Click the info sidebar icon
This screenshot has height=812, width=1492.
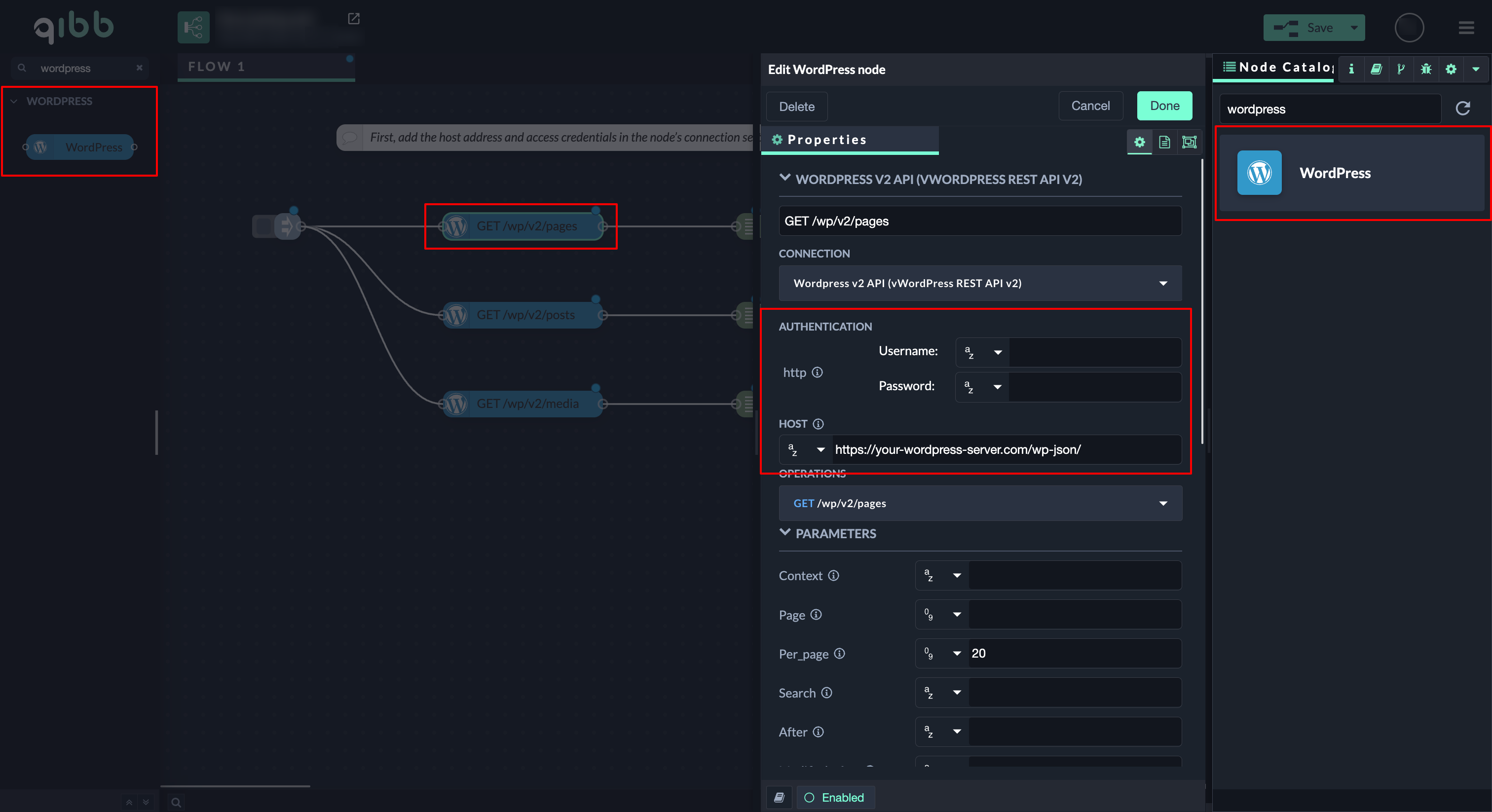tap(1351, 69)
